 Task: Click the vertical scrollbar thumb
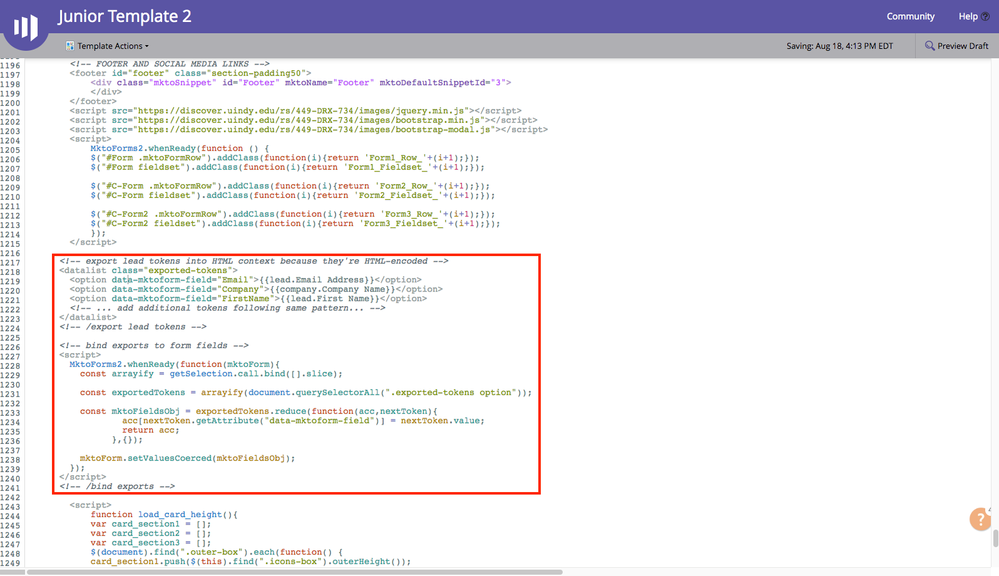coord(995,538)
